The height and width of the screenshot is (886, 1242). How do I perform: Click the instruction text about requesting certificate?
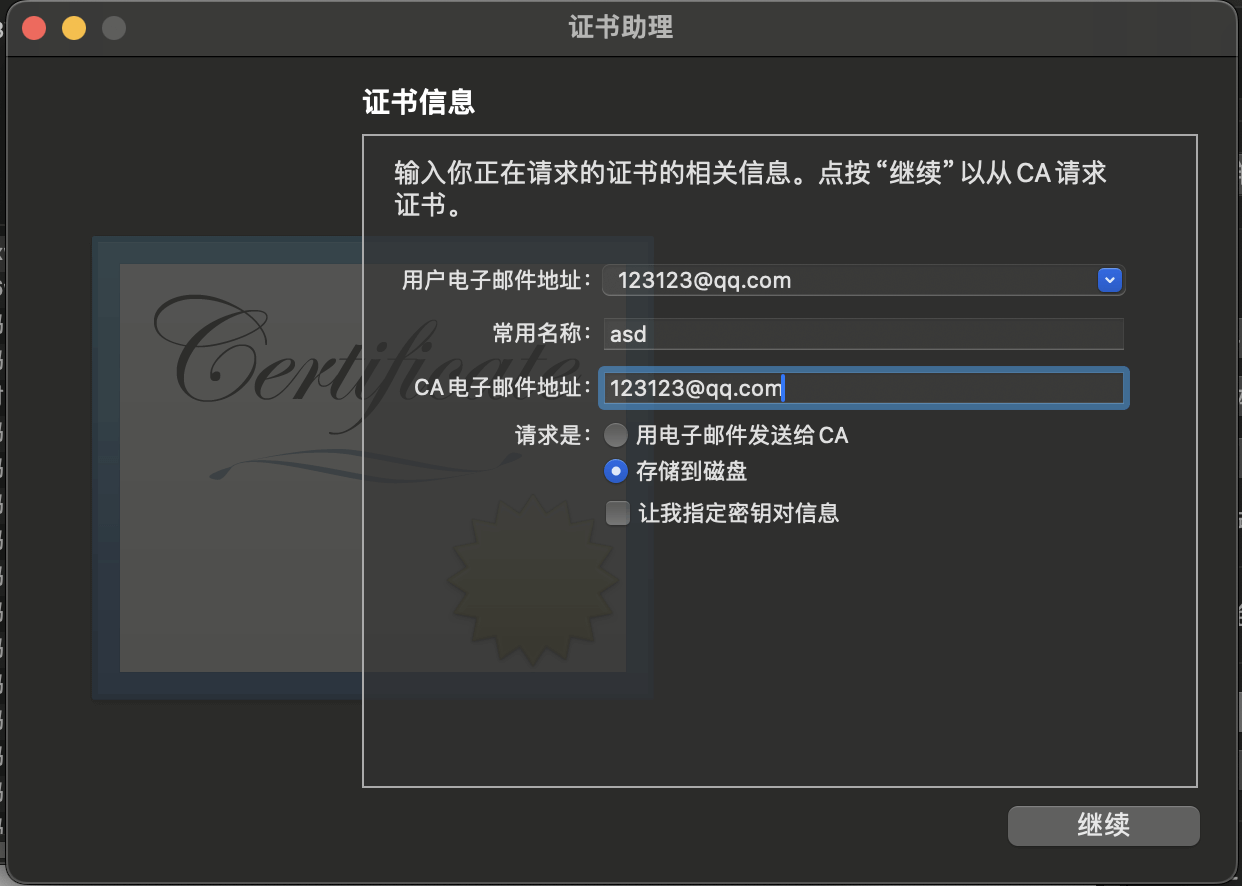pyautogui.click(x=750, y=190)
